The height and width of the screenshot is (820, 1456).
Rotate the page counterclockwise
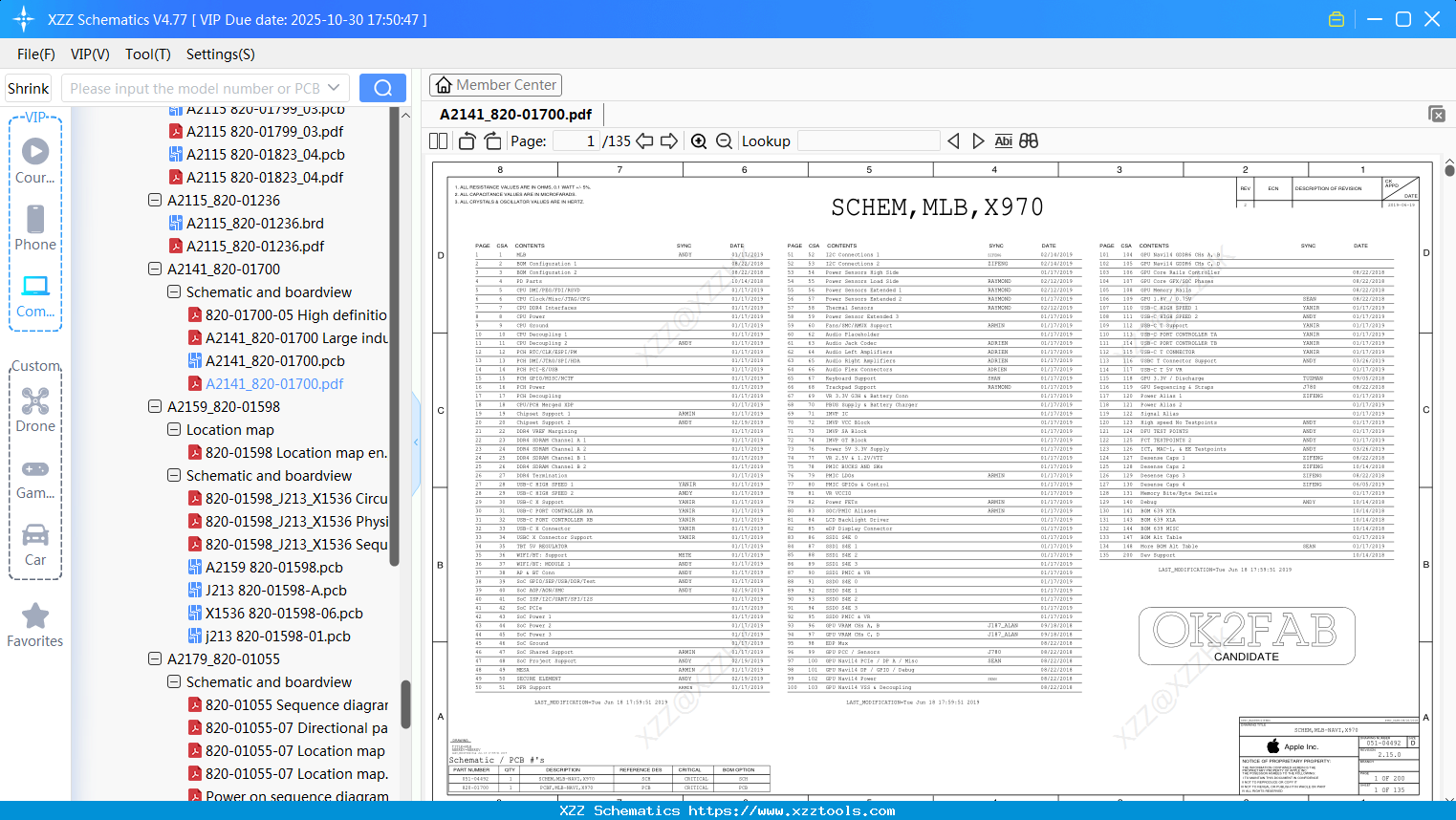pos(467,141)
